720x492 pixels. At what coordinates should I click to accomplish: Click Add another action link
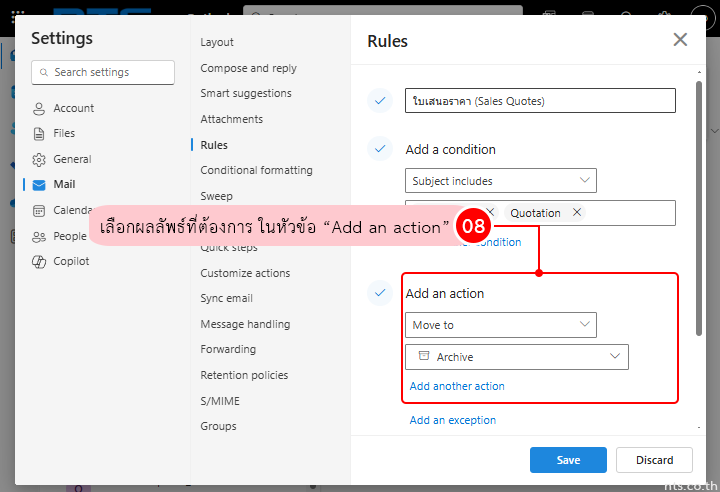tap(457, 386)
